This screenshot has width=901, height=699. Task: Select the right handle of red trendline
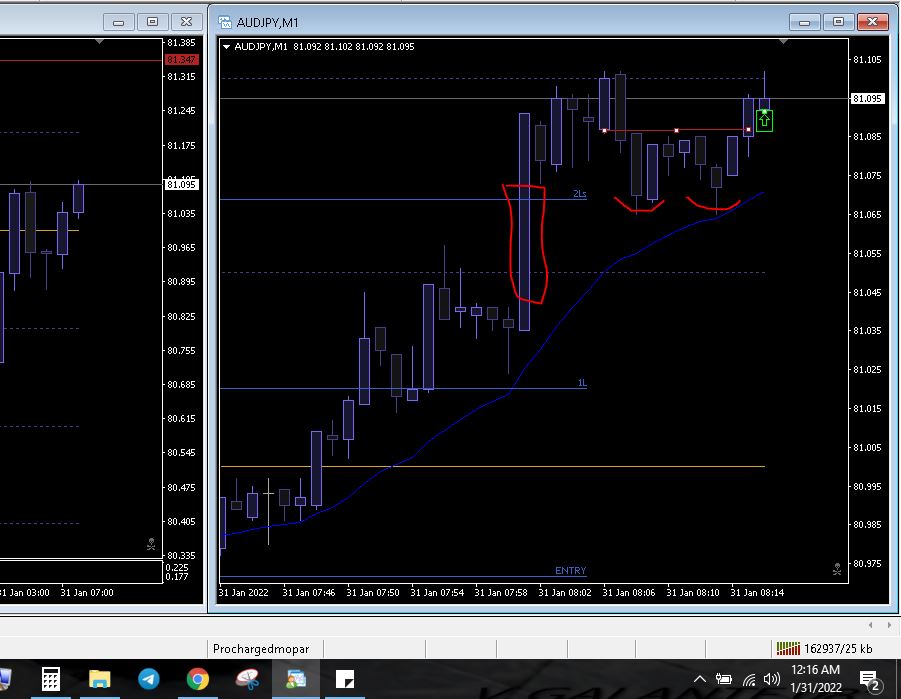tap(748, 130)
